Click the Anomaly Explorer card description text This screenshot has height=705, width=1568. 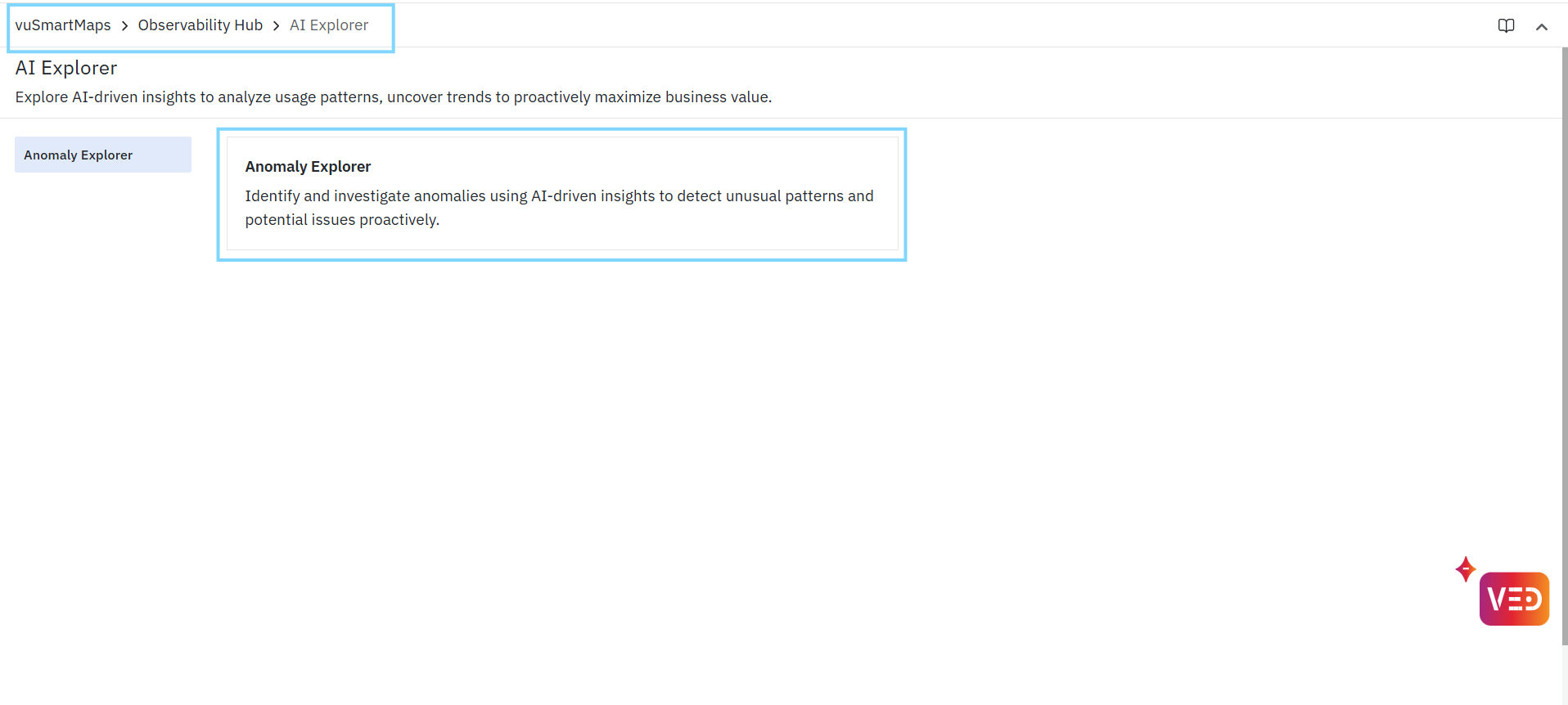click(559, 208)
